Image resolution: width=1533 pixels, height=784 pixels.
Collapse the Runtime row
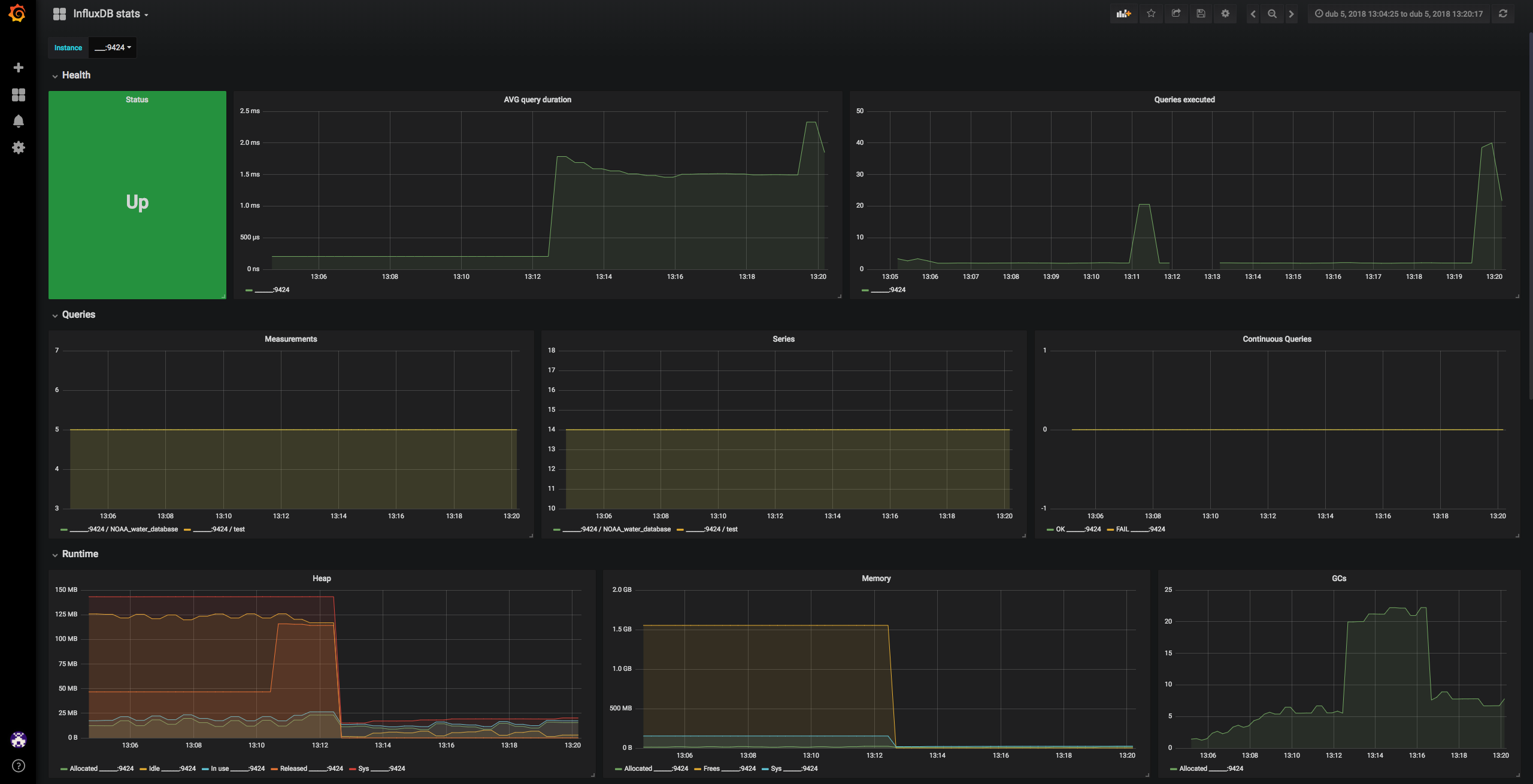(x=80, y=554)
